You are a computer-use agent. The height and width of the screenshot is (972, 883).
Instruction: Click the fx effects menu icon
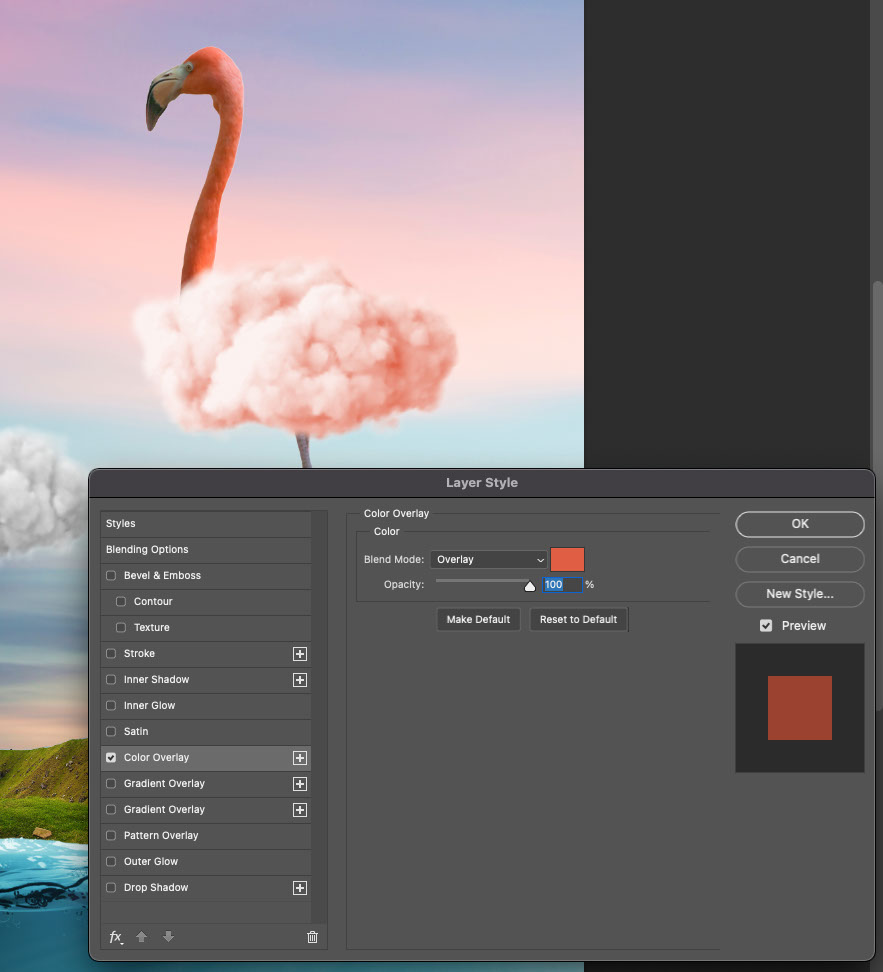coord(116,937)
